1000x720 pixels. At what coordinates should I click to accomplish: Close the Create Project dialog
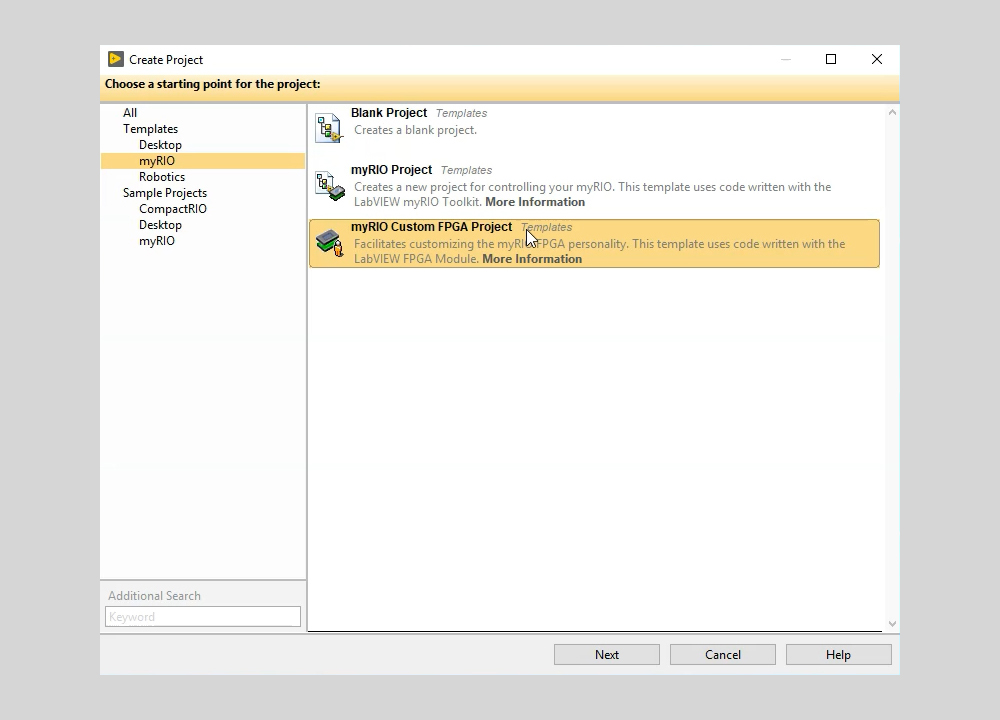877,59
